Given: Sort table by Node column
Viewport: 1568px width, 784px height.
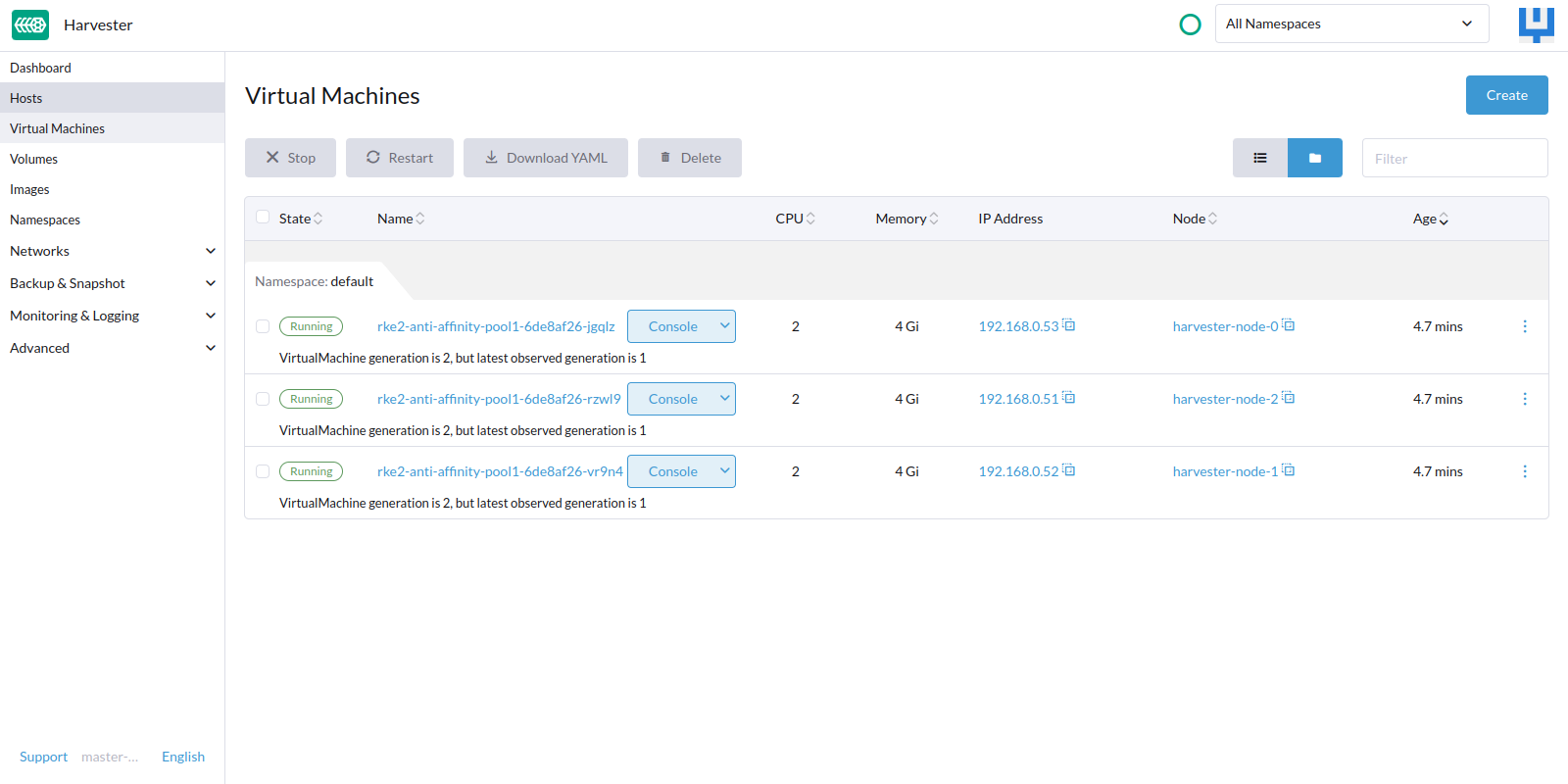Looking at the screenshot, I should click(1195, 219).
